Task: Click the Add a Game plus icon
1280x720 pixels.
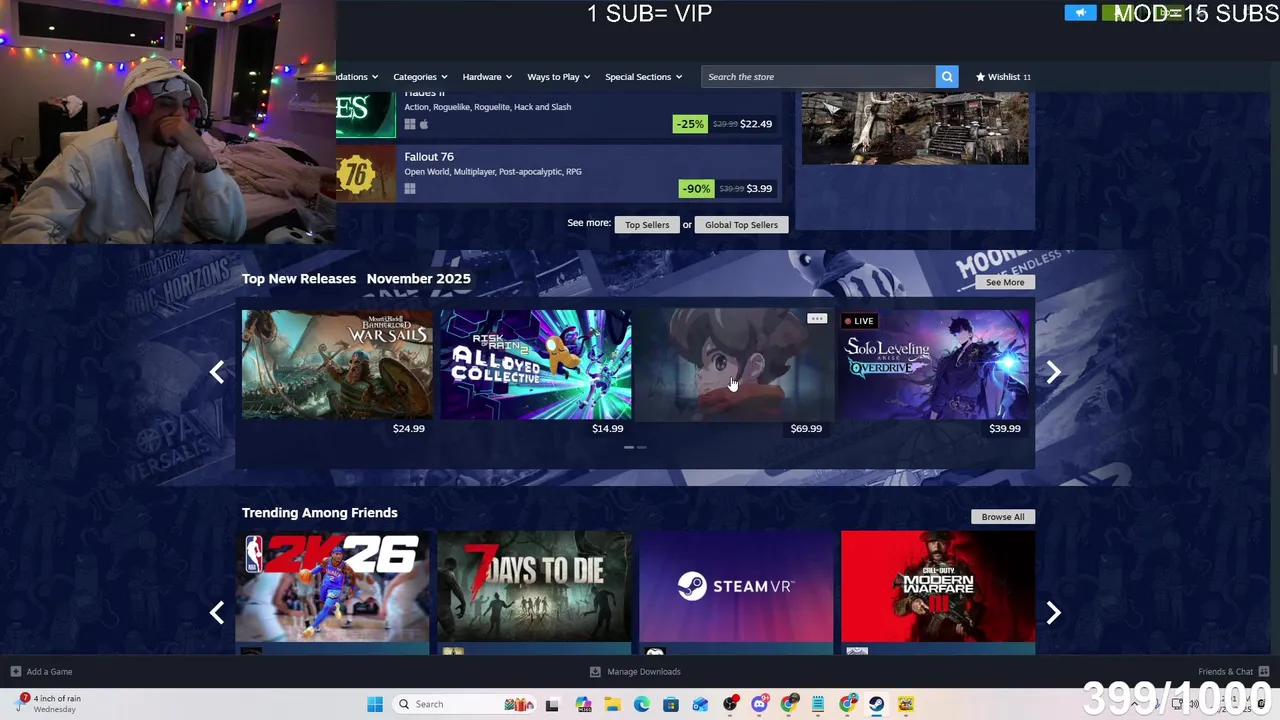Action: click(x=16, y=672)
